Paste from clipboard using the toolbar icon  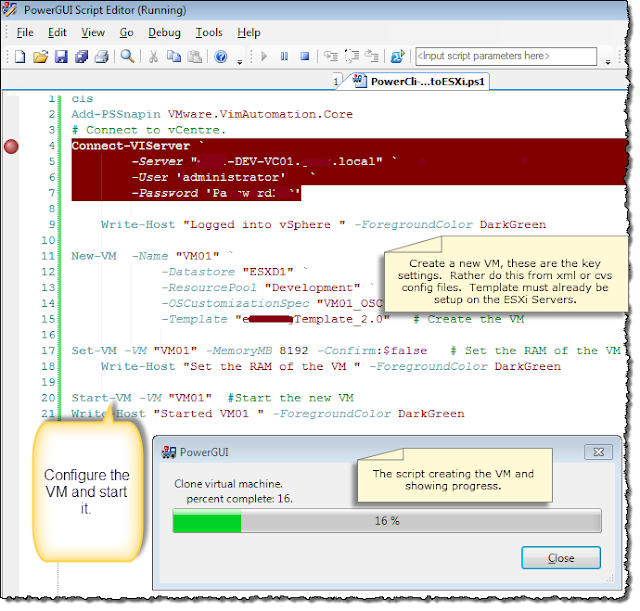point(195,56)
